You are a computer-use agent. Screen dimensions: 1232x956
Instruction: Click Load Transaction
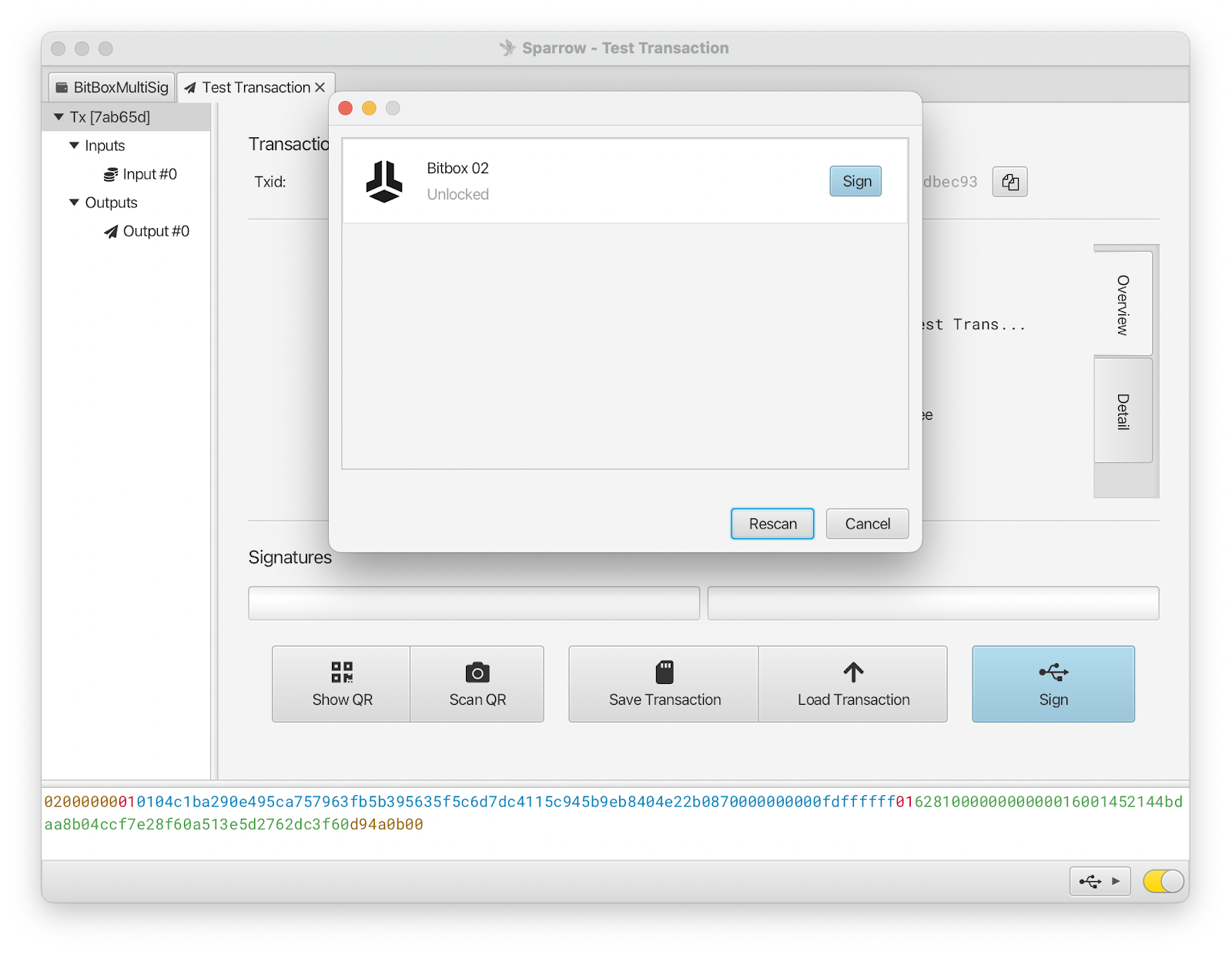point(853,684)
